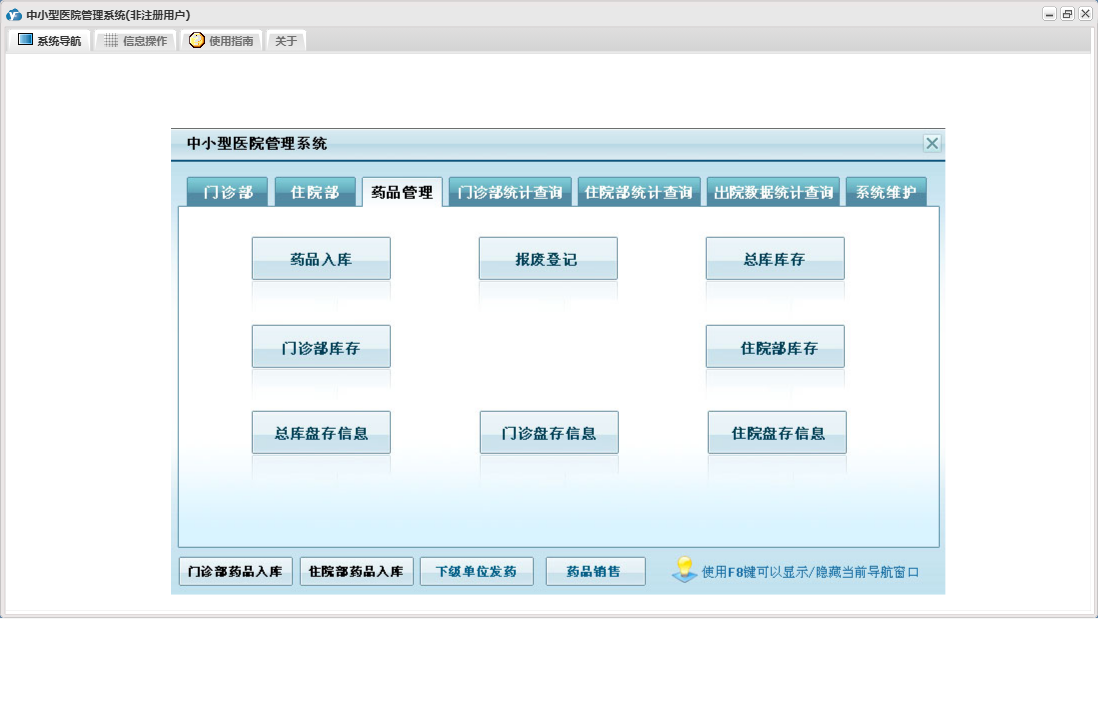Click the app logo in title bar
Viewport: 1098px width, 716px height.
tap(14, 14)
